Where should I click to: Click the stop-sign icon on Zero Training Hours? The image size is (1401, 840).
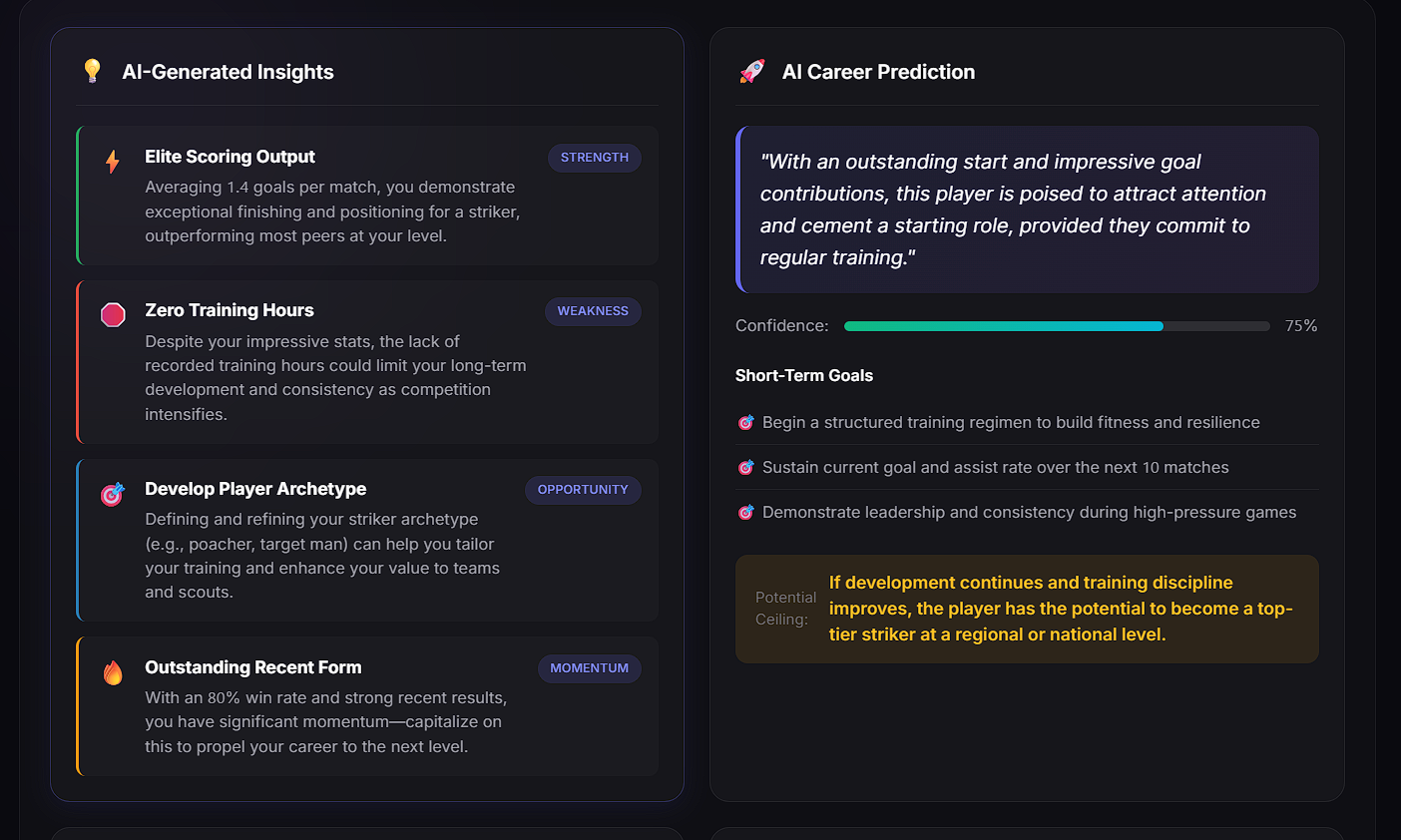click(x=113, y=313)
